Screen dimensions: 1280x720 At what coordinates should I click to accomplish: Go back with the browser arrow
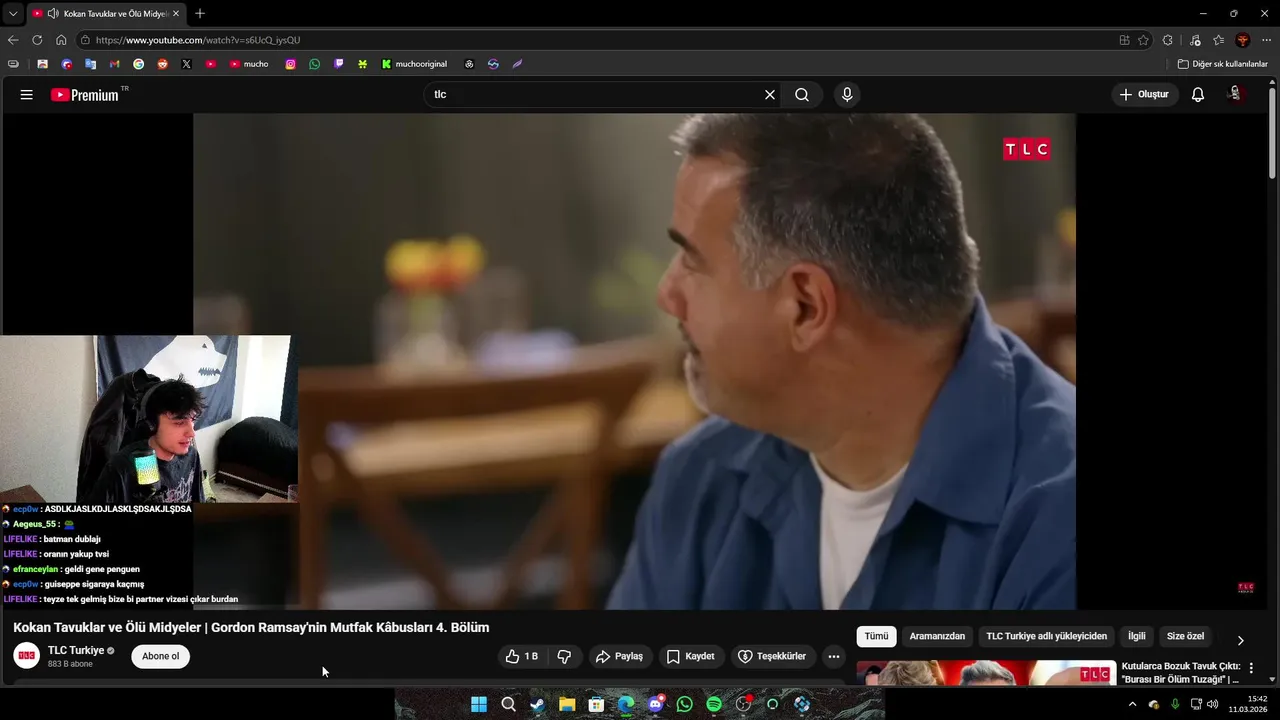13,40
